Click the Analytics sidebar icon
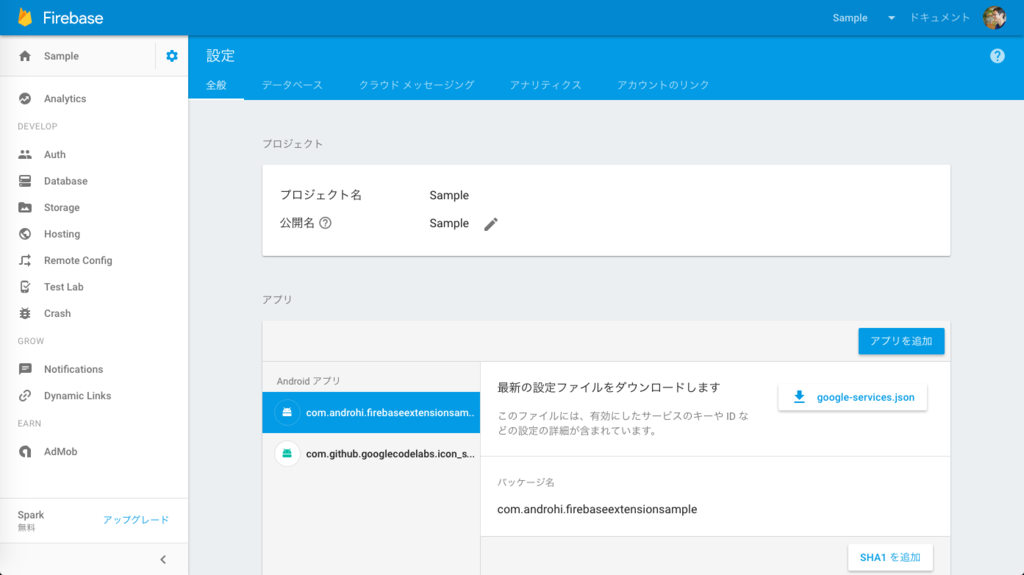Screen dimensions: 1024x575 25,99
